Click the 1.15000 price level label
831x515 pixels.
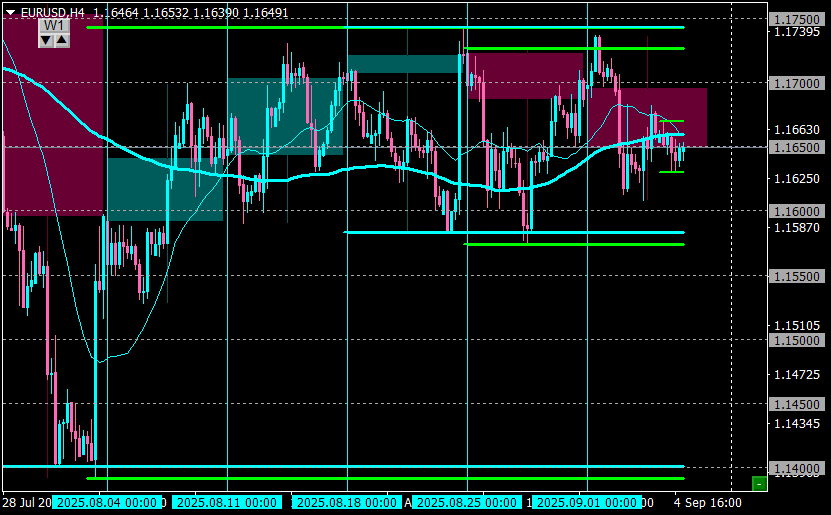(x=797, y=340)
